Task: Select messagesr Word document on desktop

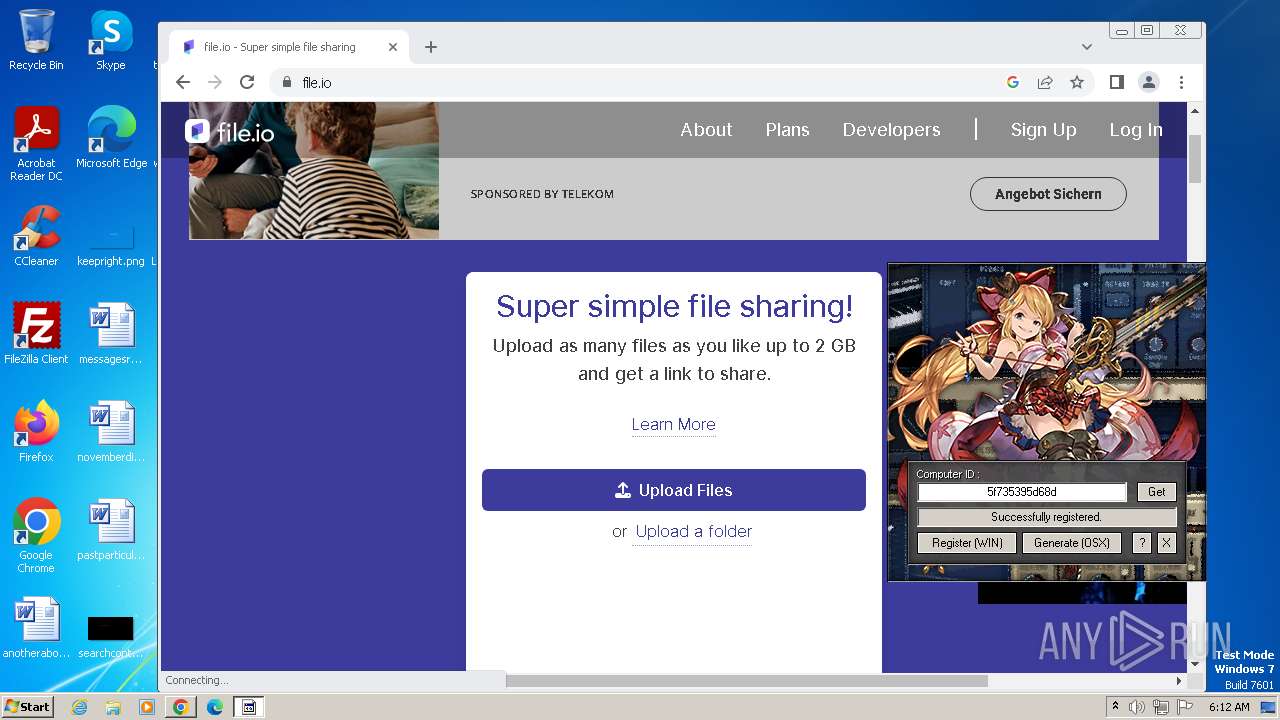Action: (x=110, y=334)
